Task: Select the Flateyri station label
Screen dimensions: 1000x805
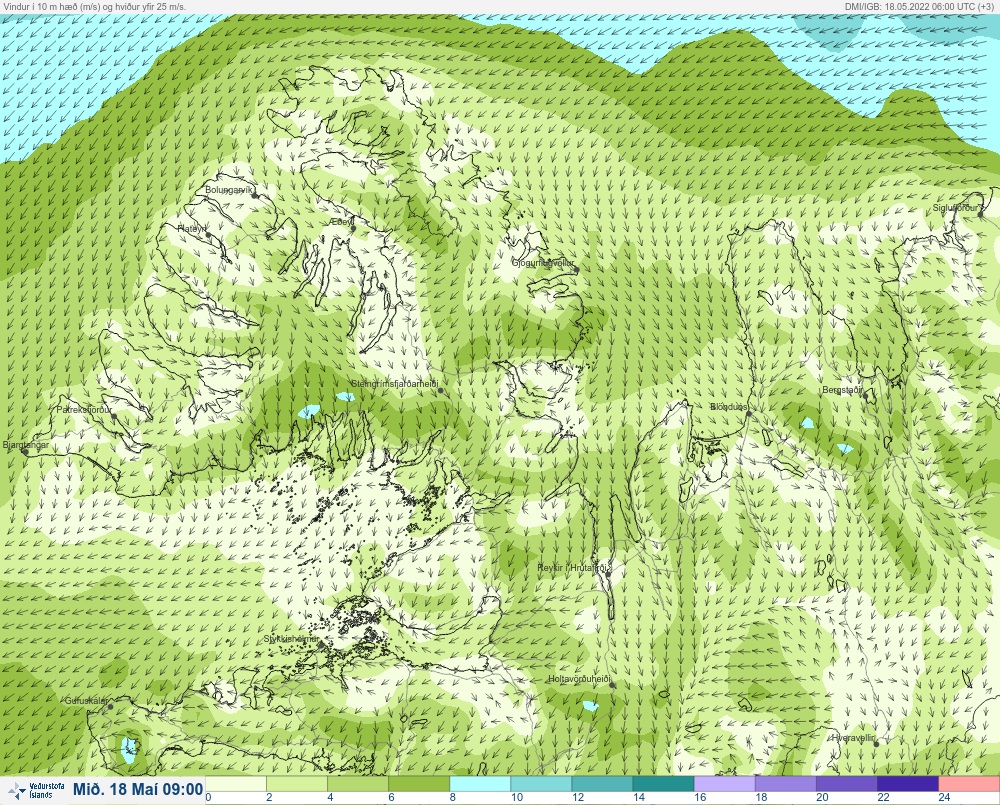Action: tap(192, 228)
